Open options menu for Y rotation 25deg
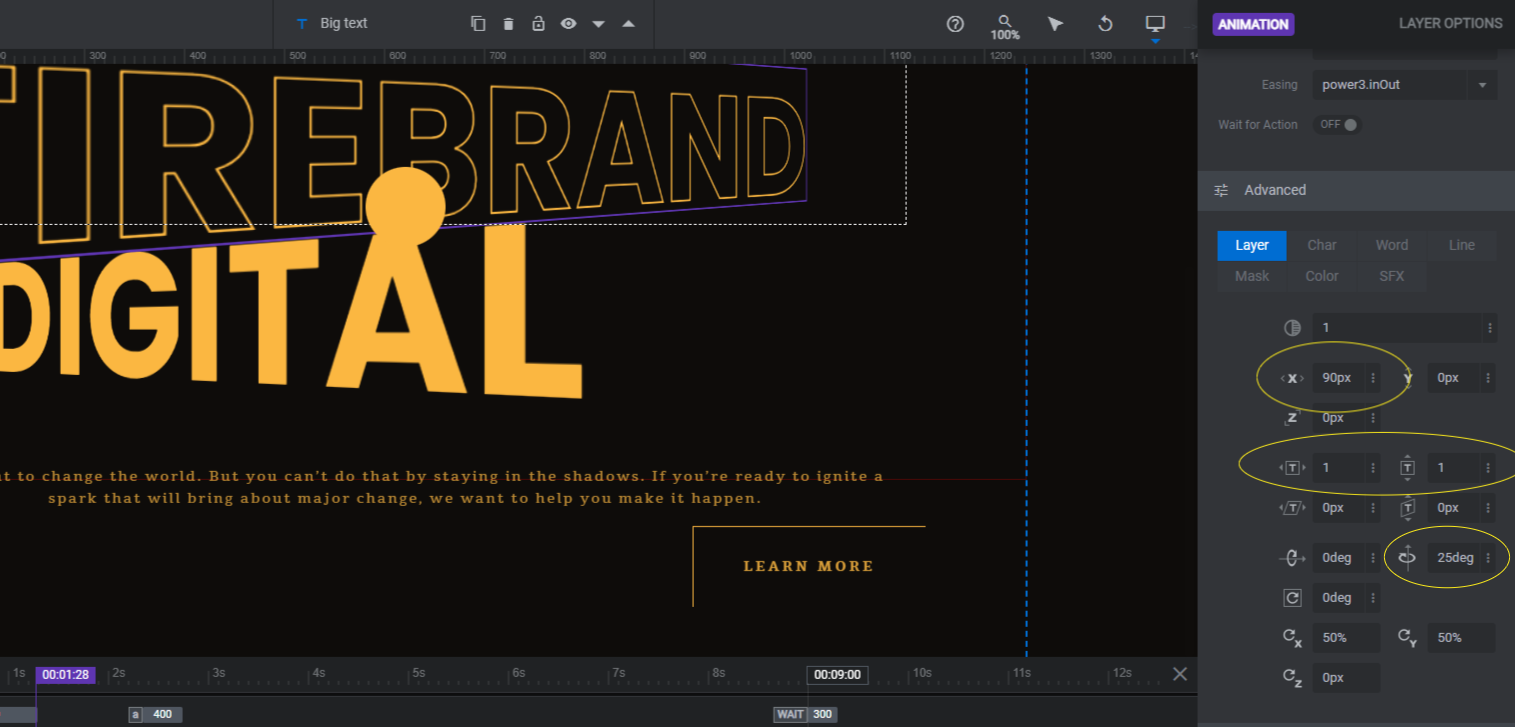 tap(1489, 558)
